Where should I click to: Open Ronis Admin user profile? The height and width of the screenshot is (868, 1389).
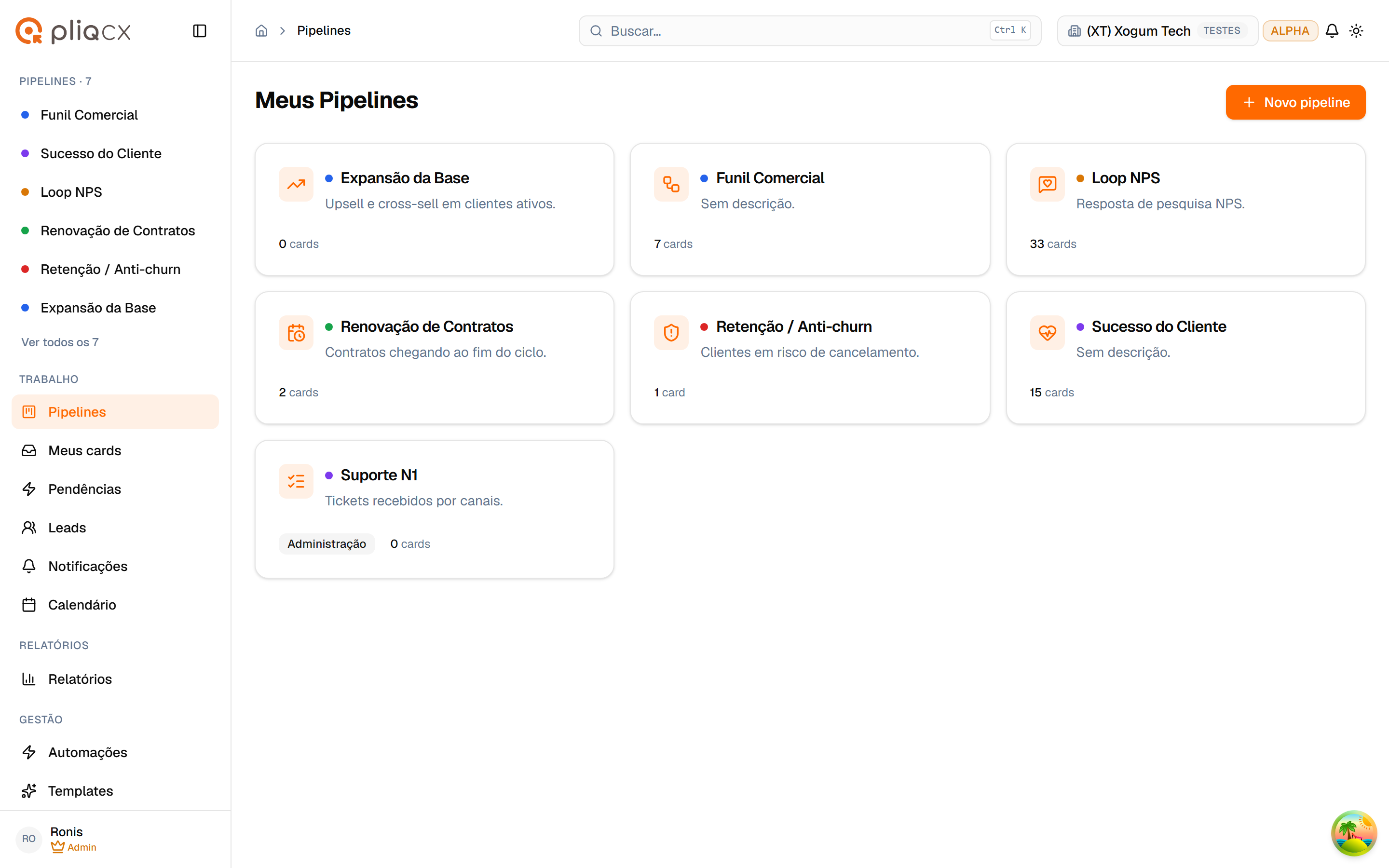pos(115,839)
